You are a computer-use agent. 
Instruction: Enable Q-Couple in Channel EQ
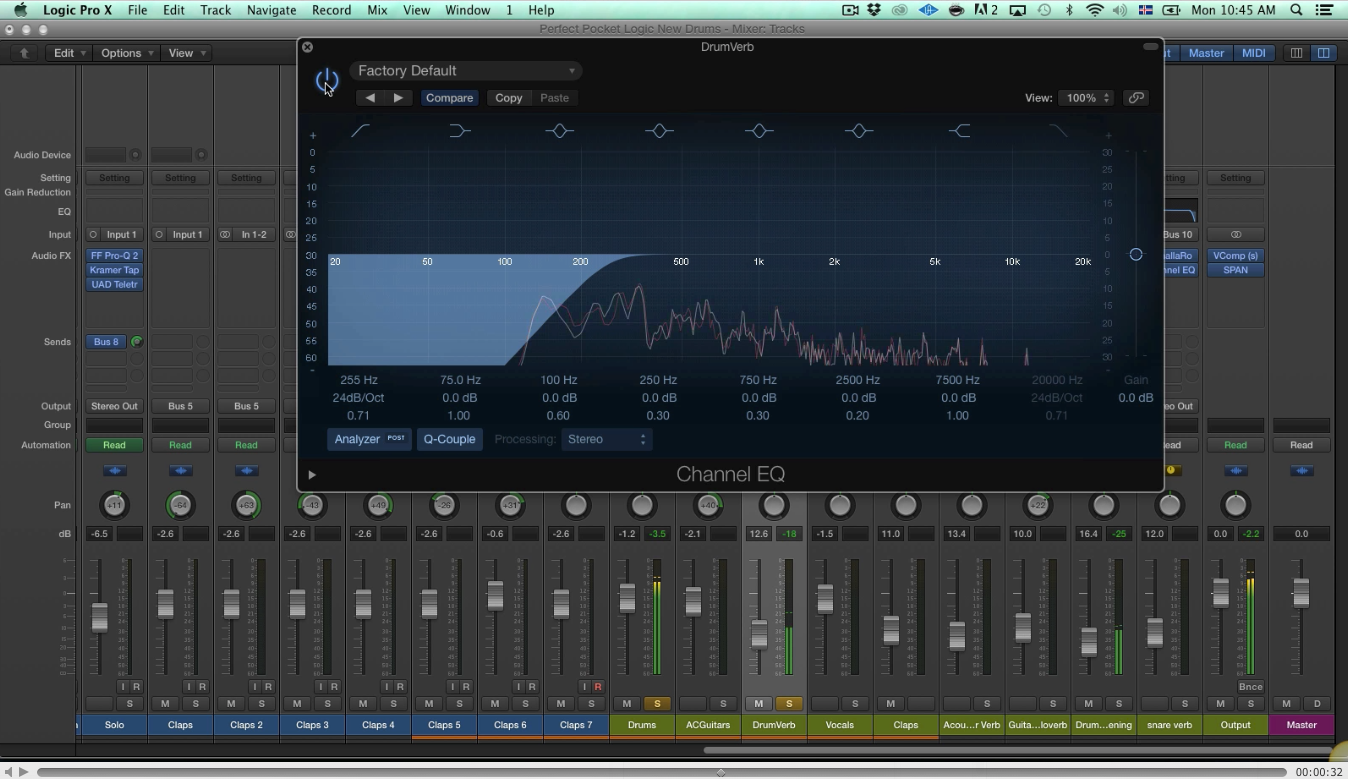pos(449,439)
